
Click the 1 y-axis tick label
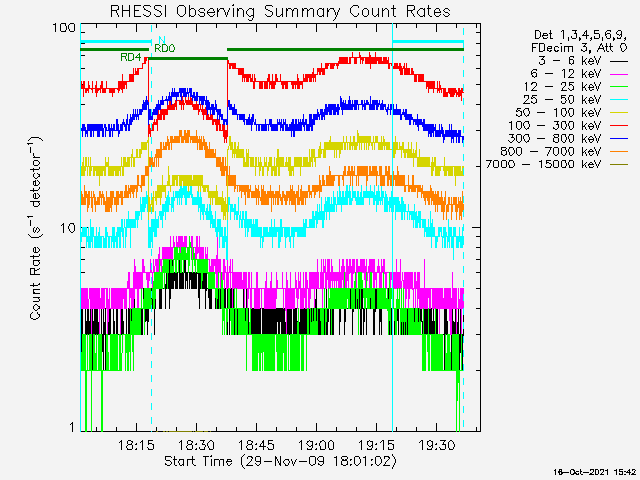73,427
